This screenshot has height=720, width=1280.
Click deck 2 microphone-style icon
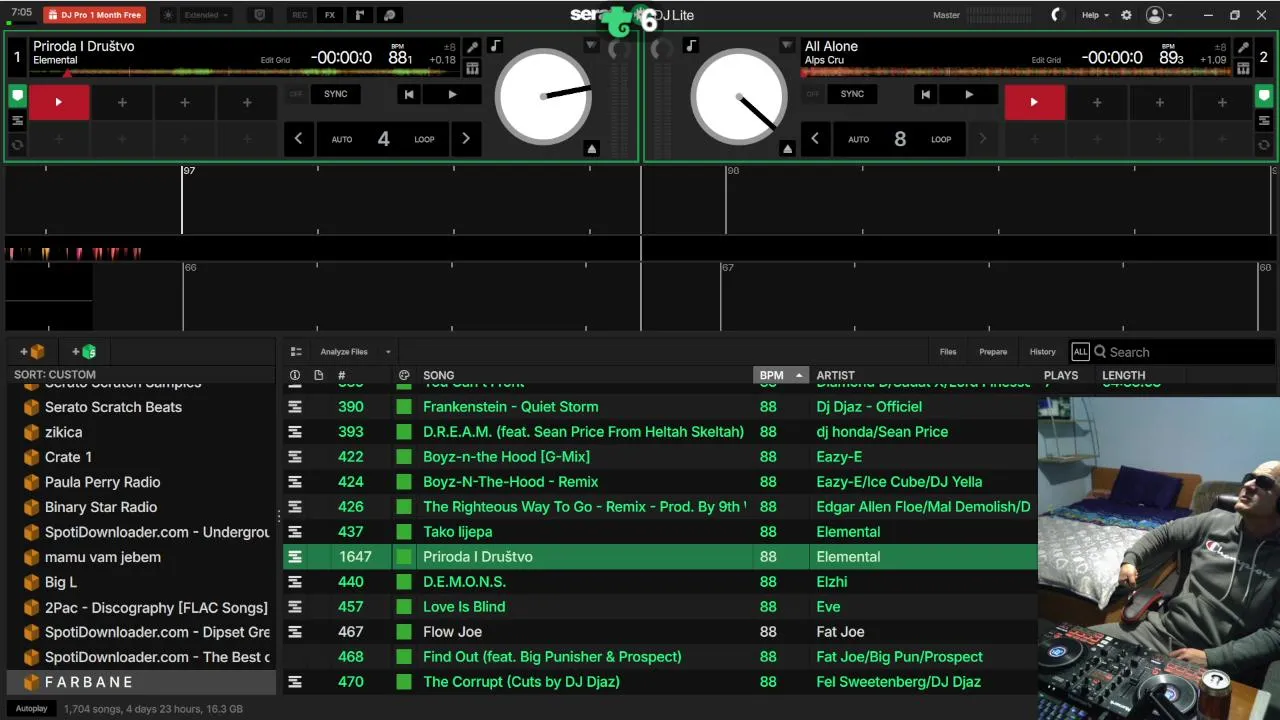(1243, 47)
